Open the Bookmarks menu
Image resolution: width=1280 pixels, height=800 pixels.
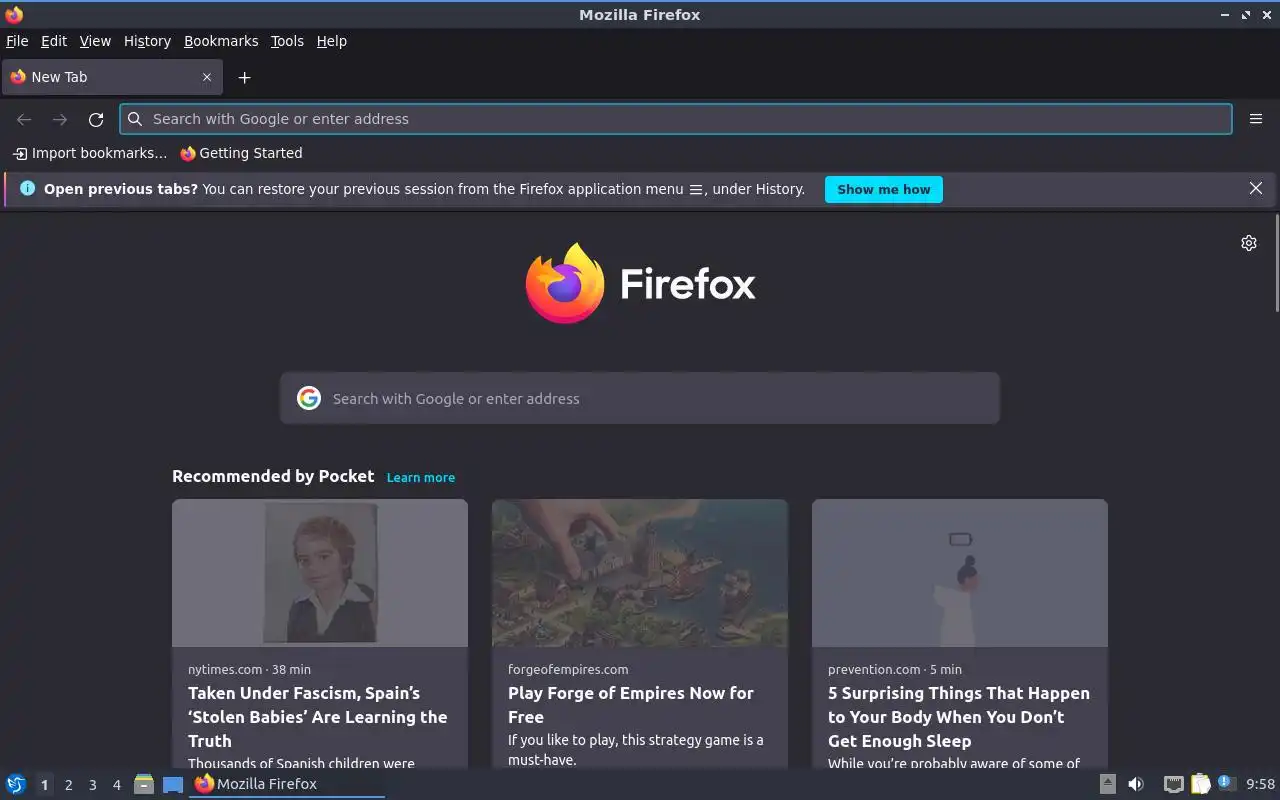pos(221,41)
